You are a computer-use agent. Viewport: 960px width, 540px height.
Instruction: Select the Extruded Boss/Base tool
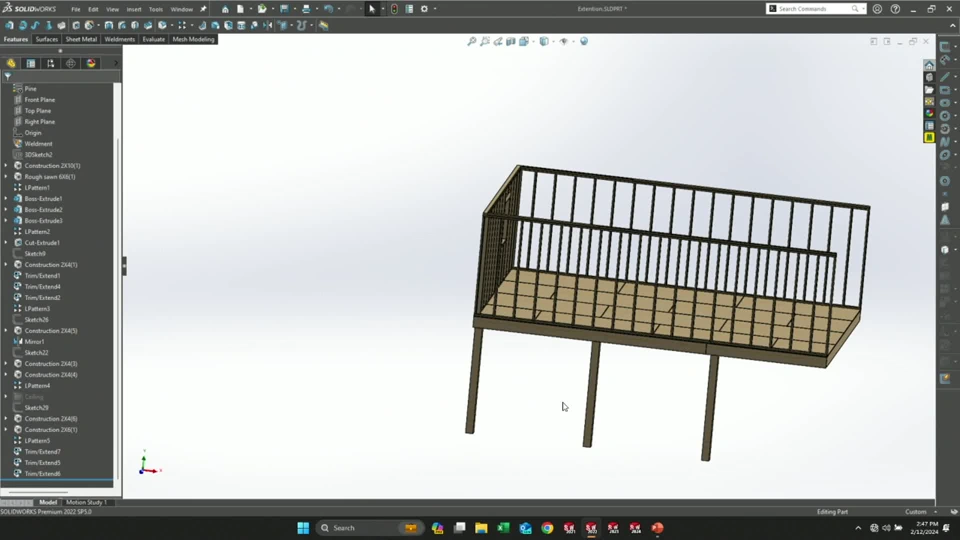click(9, 26)
